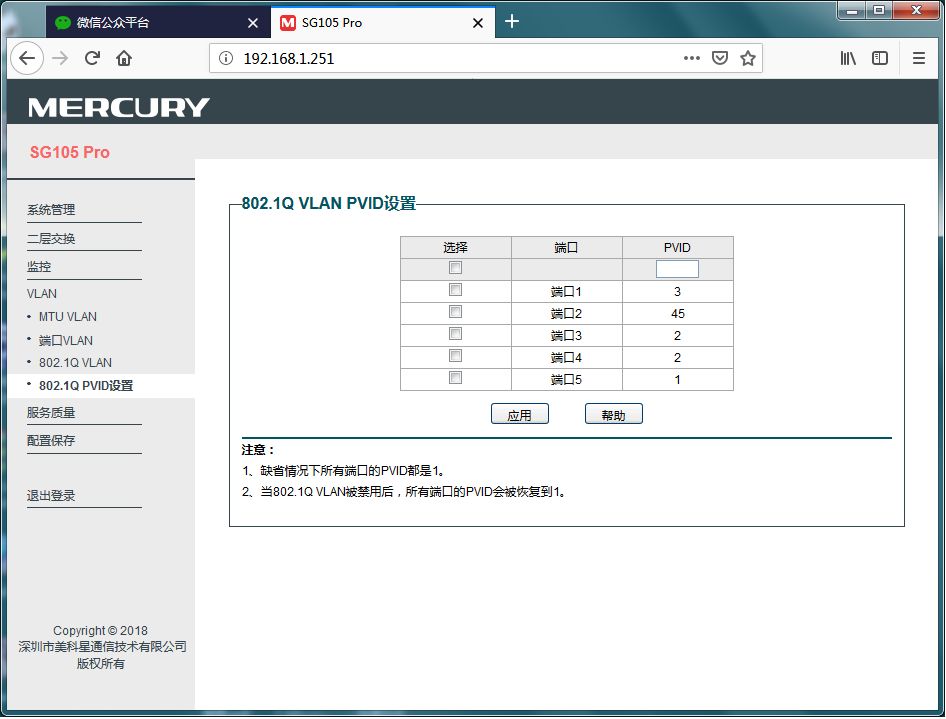Image resolution: width=946 pixels, height=719 pixels.
Task: Select the 端口3 checkbox
Action: [x=456, y=334]
